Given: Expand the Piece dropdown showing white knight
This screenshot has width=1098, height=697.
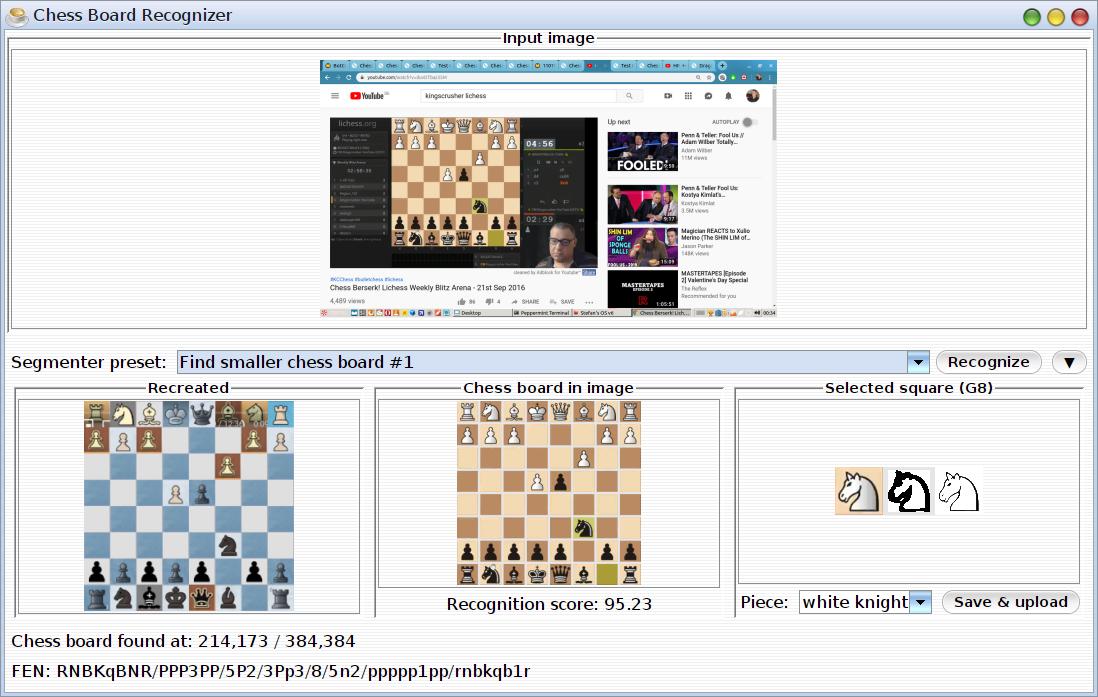Looking at the screenshot, I should point(921,602).
